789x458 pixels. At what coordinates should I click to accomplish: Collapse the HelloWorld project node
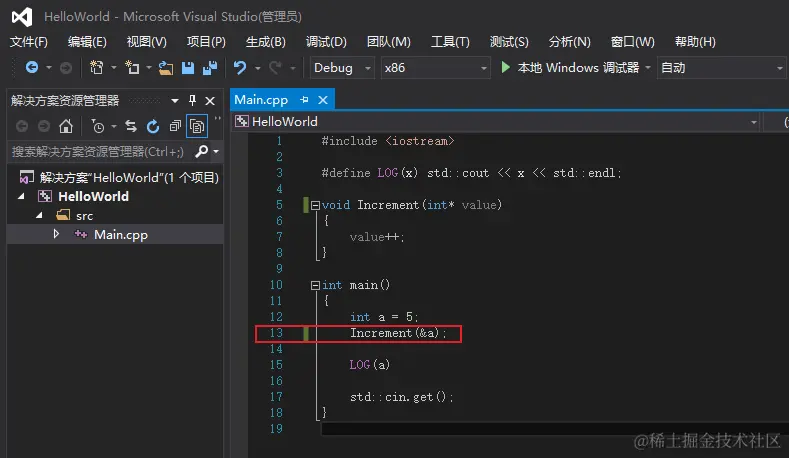[22, 197]
